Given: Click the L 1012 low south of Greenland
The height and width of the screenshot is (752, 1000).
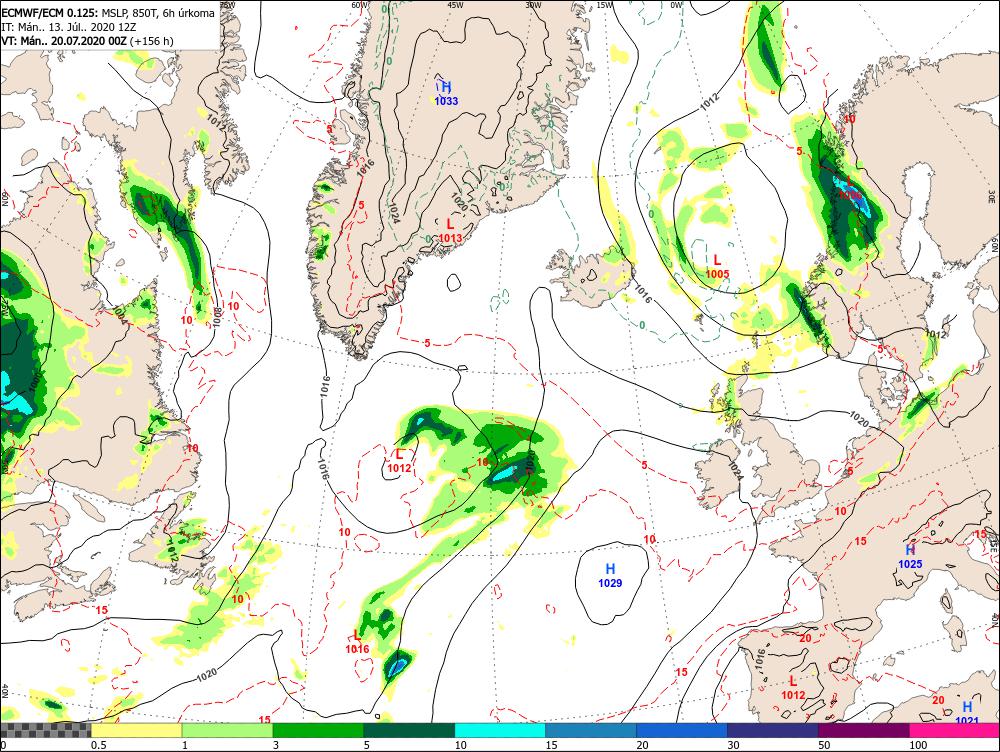Looking at the screenshot, I should tap(399, 461).
